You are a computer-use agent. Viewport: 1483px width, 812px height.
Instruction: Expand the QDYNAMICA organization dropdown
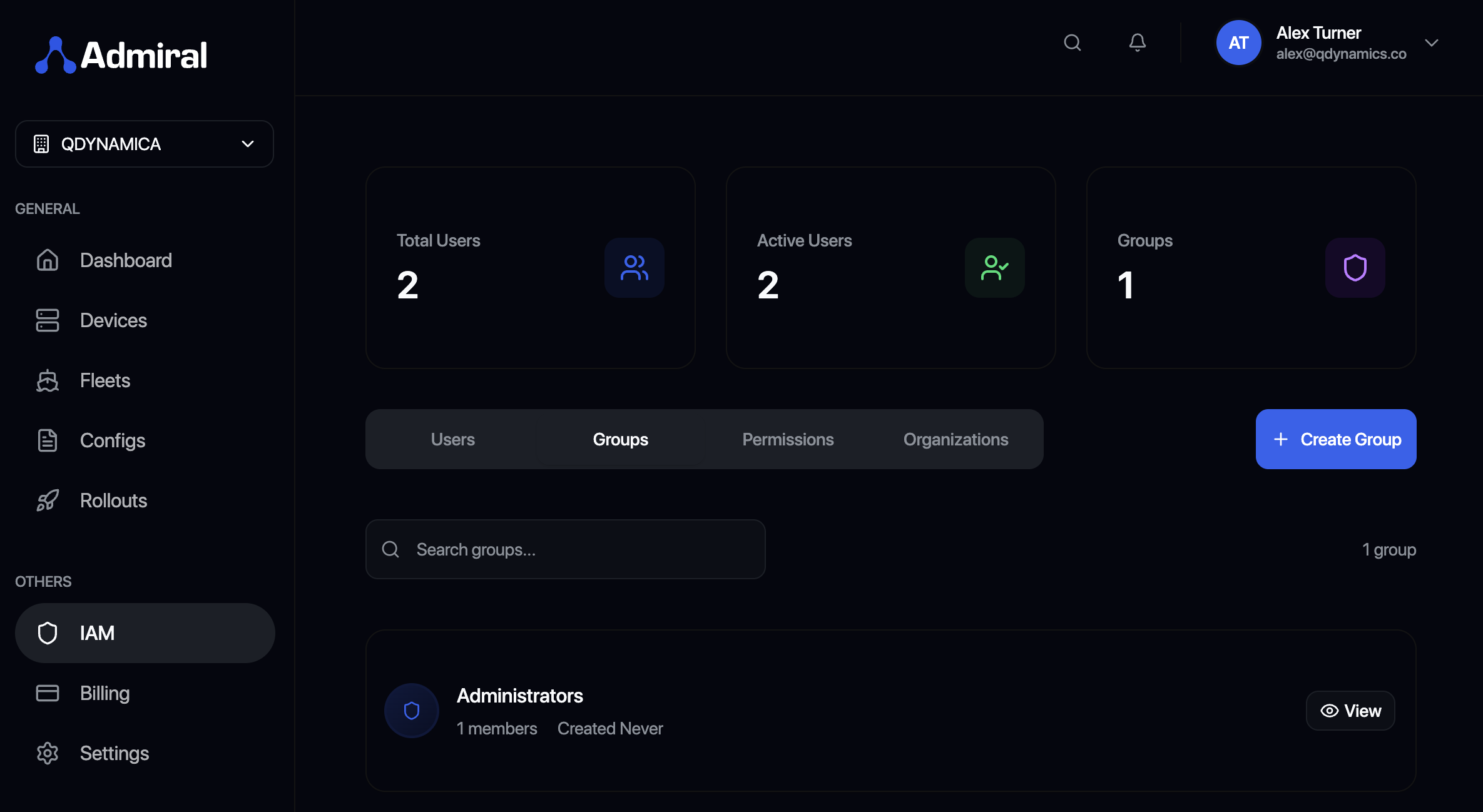(145, 144)
